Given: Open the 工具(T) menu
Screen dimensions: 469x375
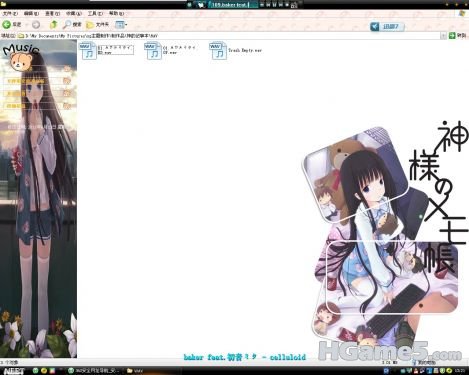Looking at the screenshot, I should (x=95, y=14).
